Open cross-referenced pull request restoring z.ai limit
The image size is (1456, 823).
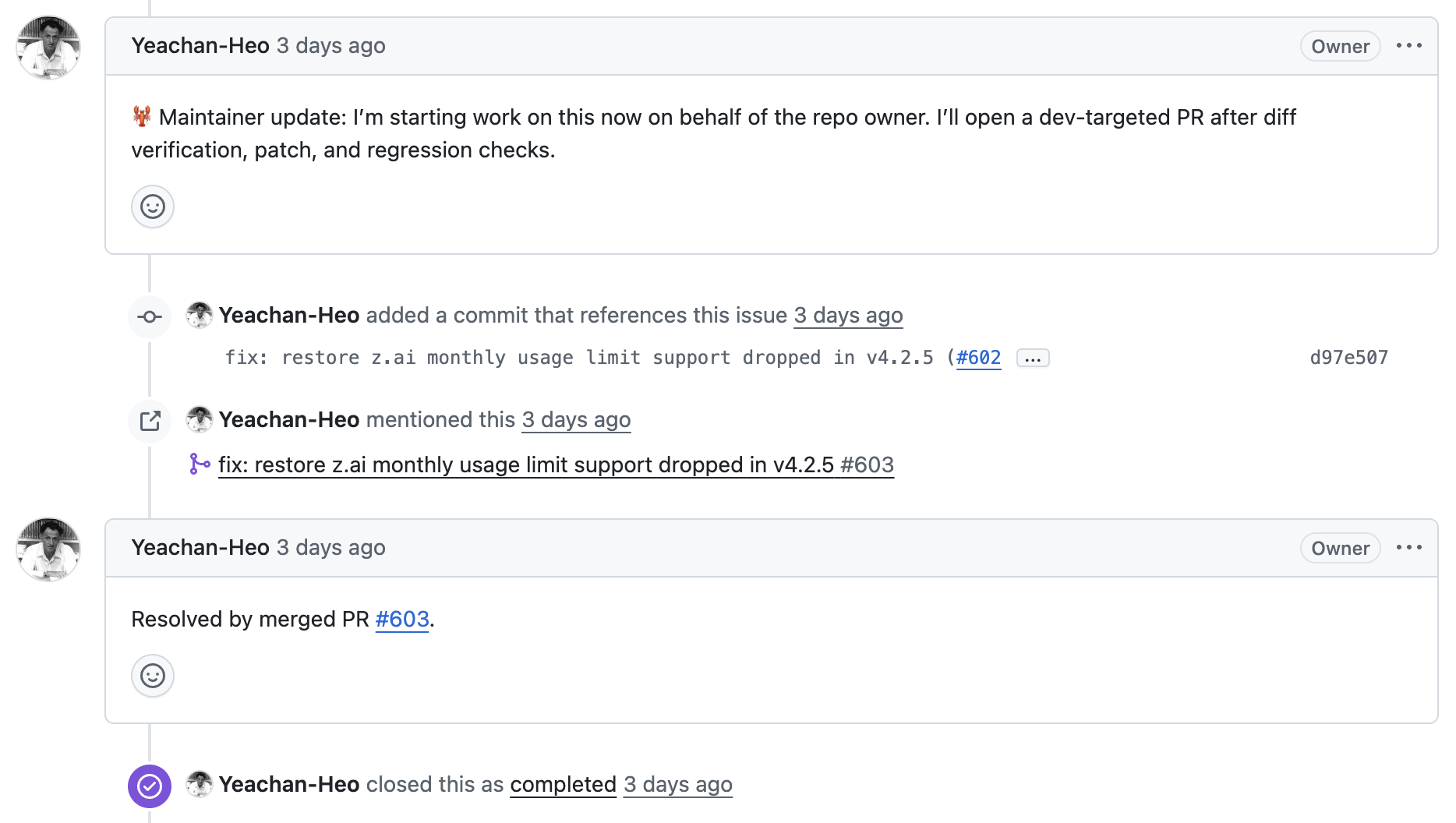click(x=555, y=465)
